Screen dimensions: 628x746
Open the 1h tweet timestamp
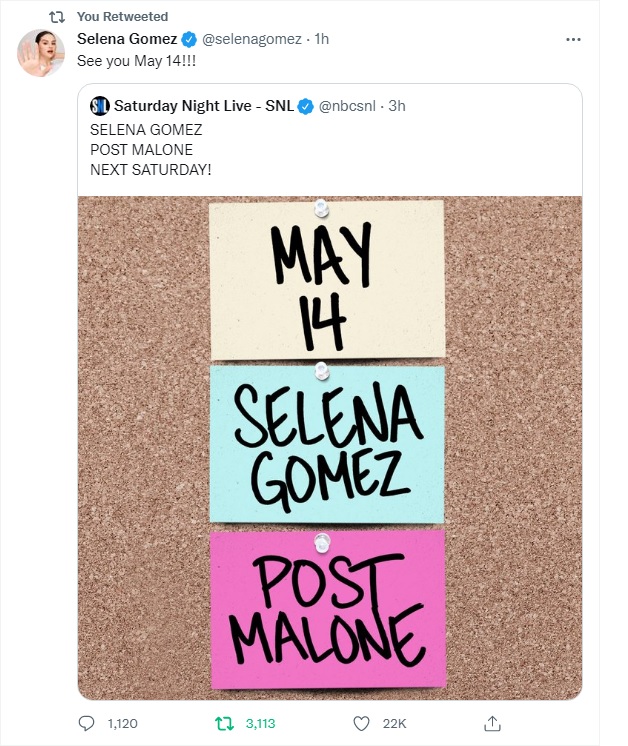pos(321,39)
